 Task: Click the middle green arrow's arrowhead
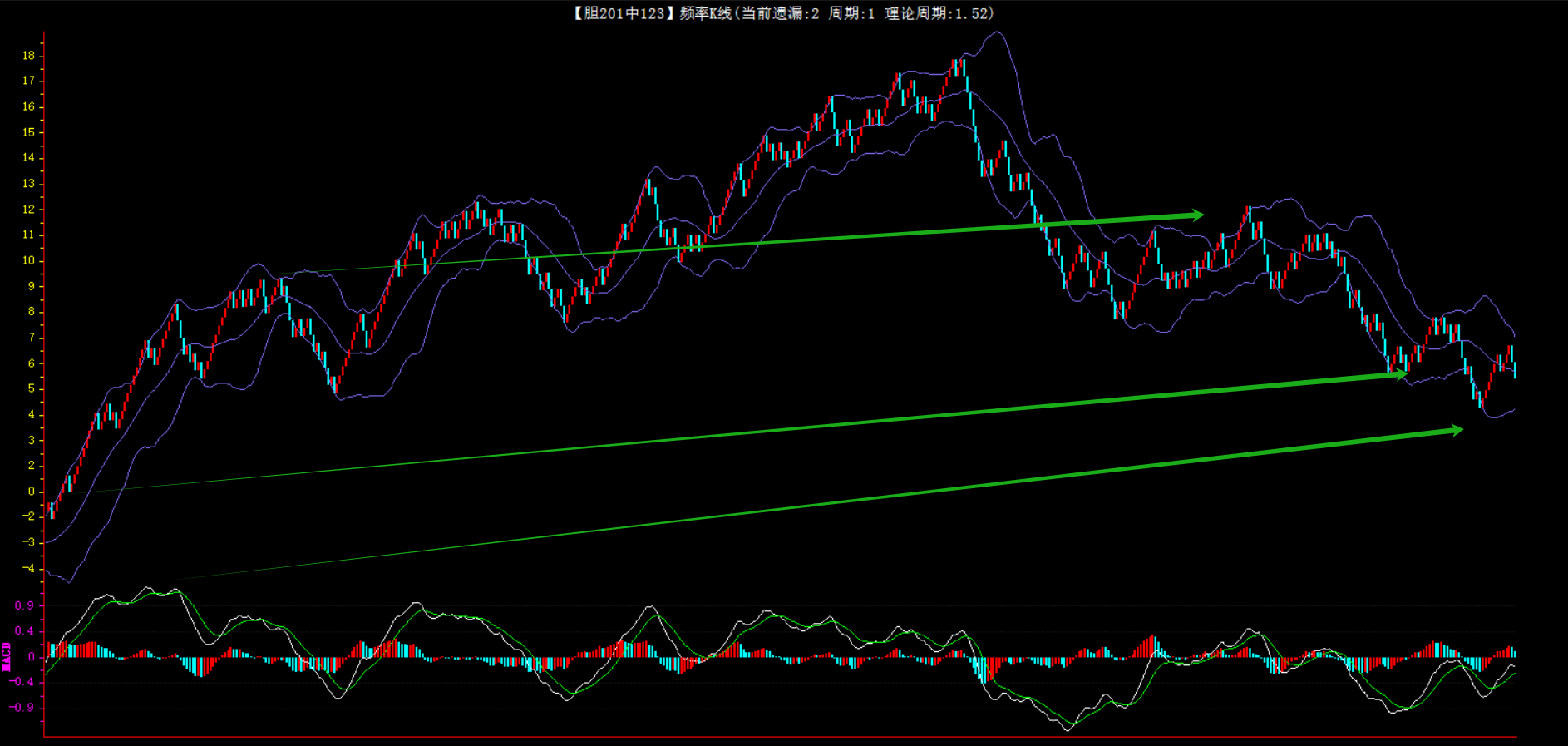[1400, 374]
